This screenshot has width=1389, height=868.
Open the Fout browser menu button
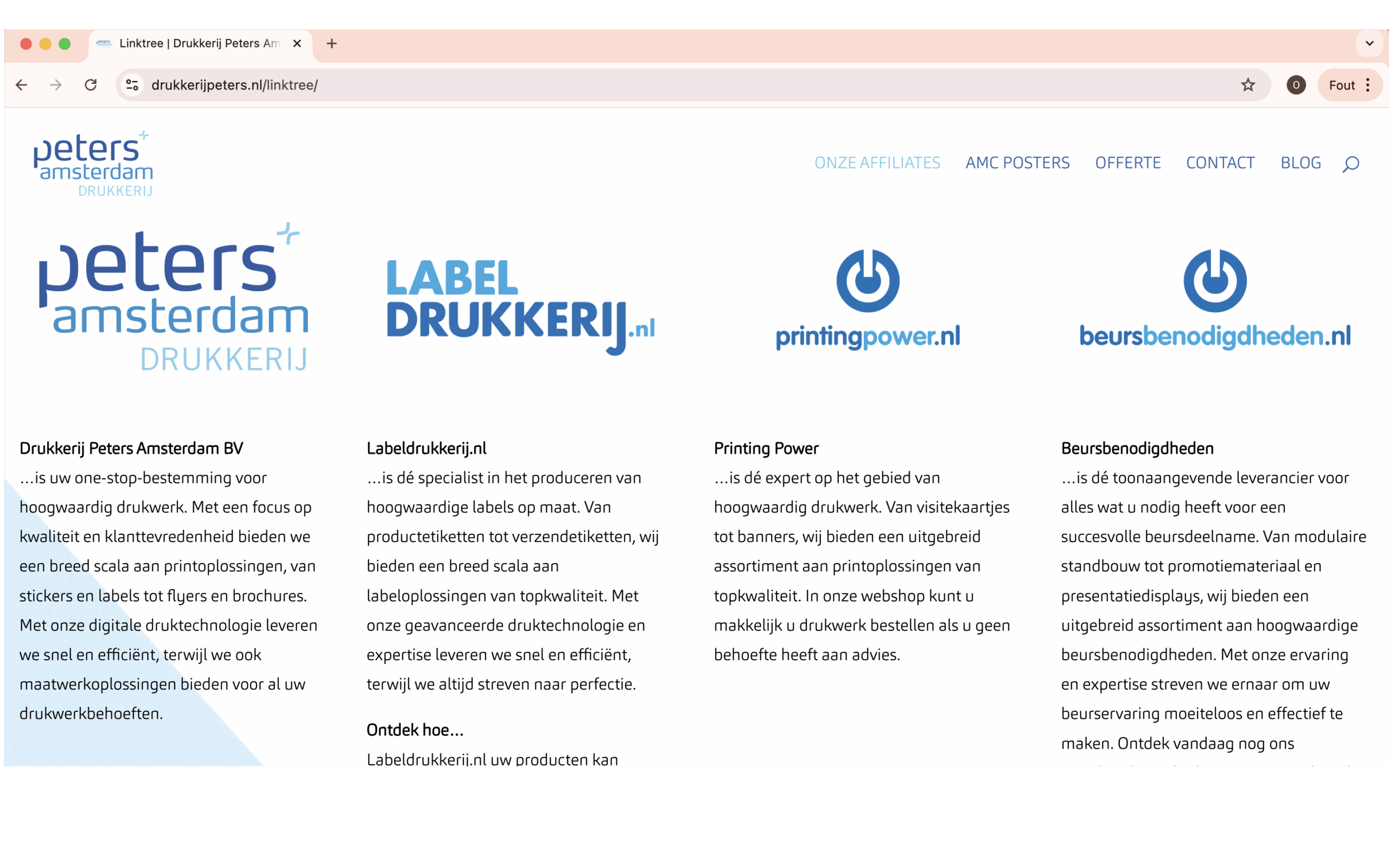point(1350,85)
